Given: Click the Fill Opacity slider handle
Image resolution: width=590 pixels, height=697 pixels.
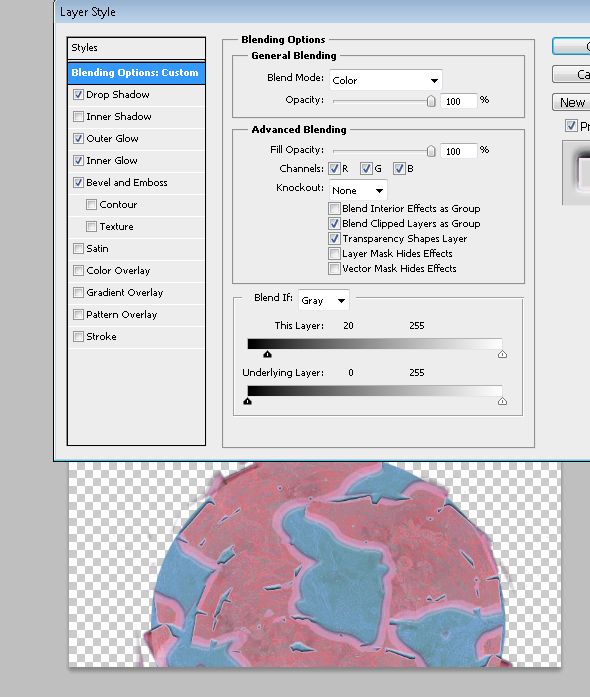Looking at the screenshot, I should (431, 151).
